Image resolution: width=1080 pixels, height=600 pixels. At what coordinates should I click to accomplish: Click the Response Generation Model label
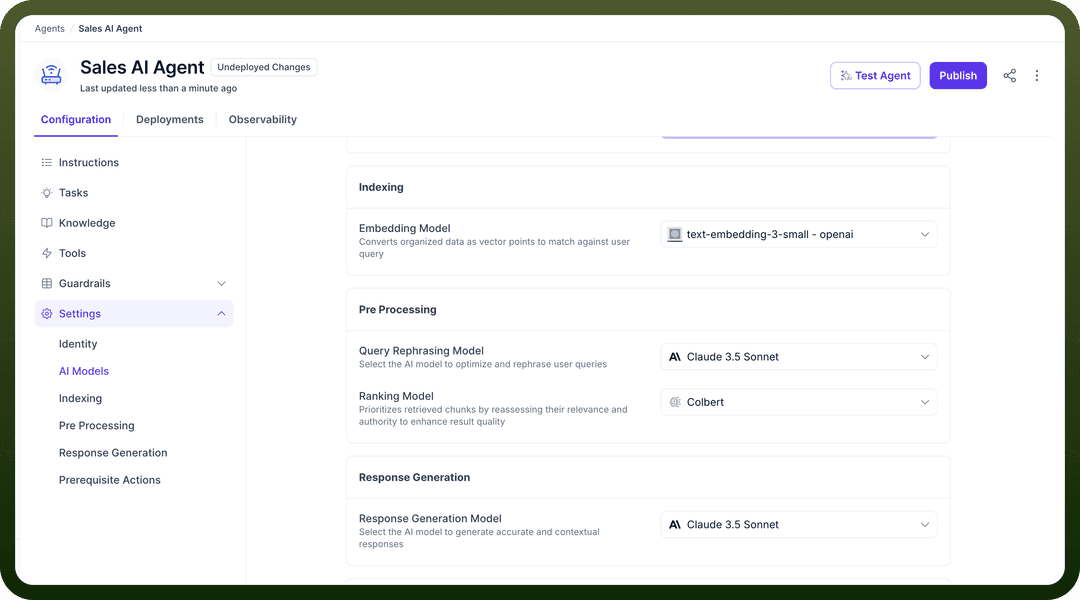point(430,519)
